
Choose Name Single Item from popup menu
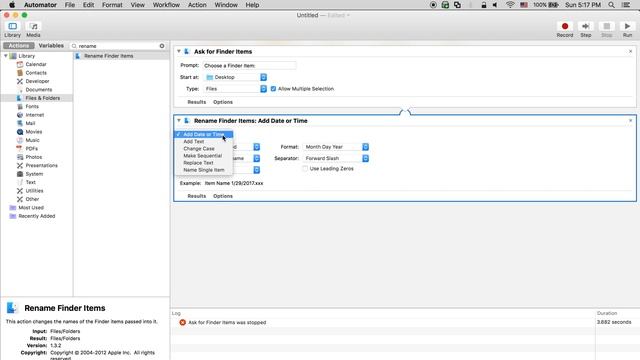tap(204, 170)
